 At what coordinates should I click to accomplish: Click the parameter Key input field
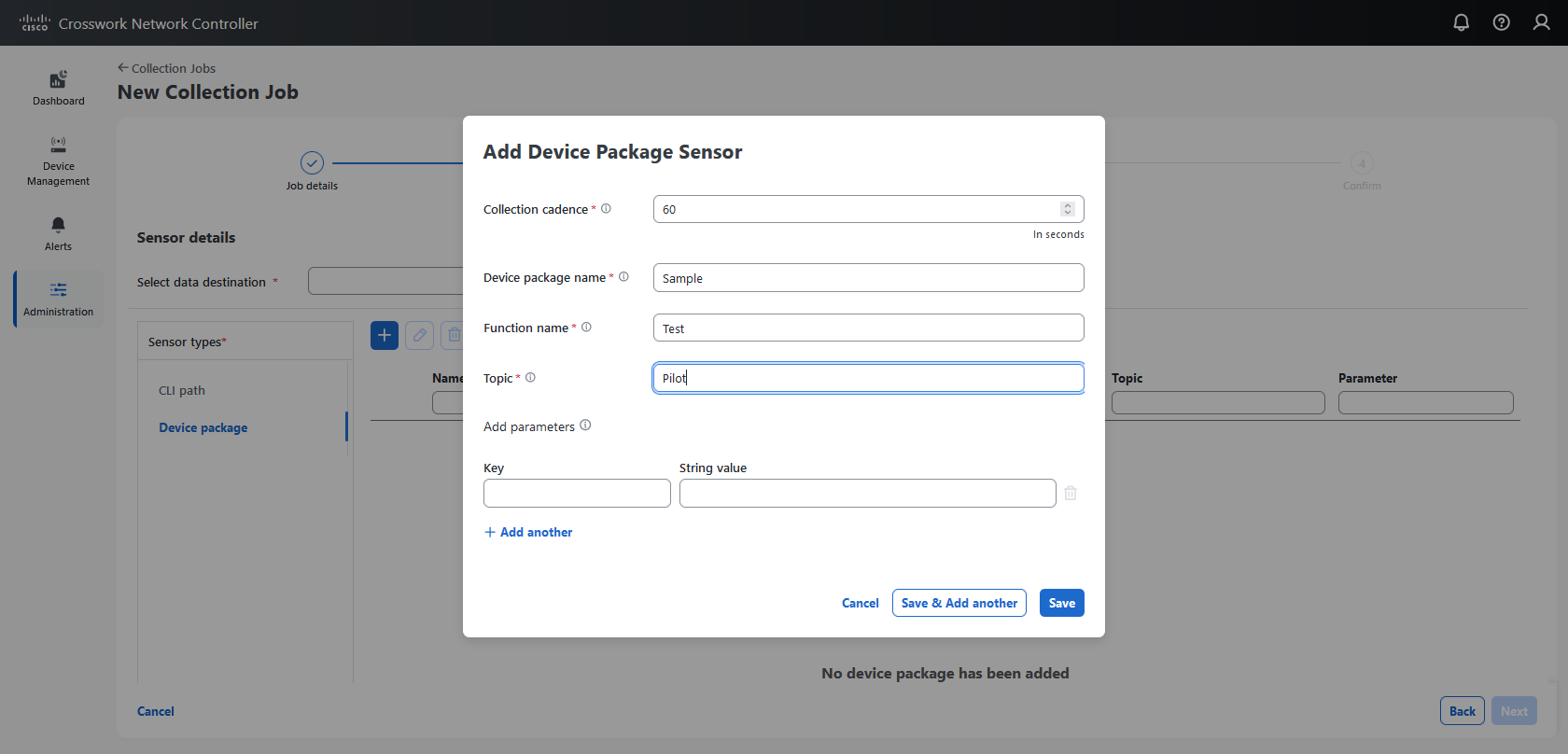[577, 493]
